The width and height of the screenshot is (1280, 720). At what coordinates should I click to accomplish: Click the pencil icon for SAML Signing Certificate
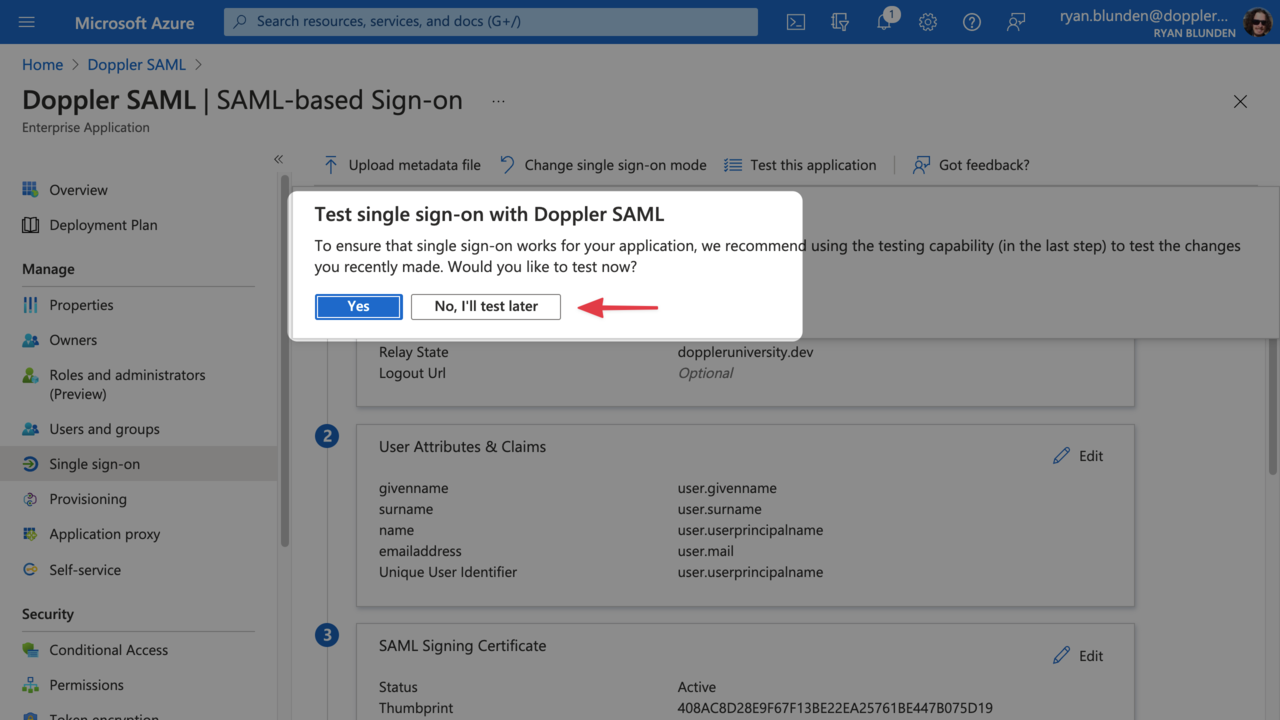coord(1061,656)
